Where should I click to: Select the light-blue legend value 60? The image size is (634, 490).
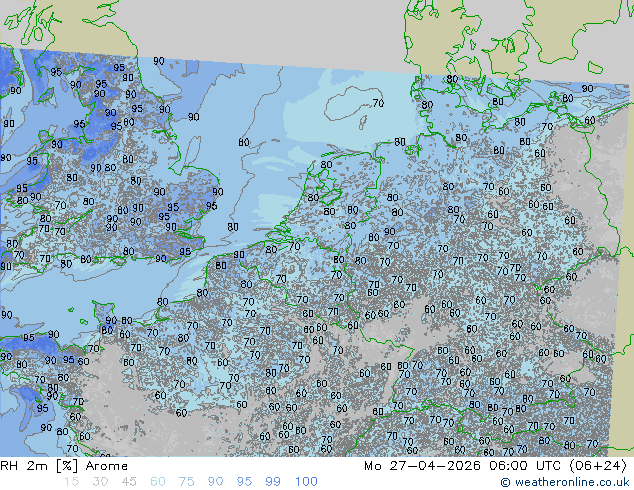coord(158,482)
